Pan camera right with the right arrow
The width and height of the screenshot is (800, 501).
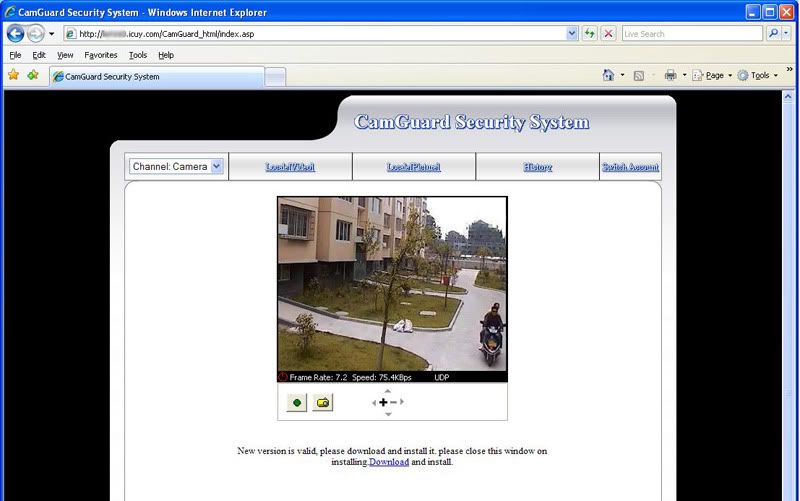tap(402, 402)
